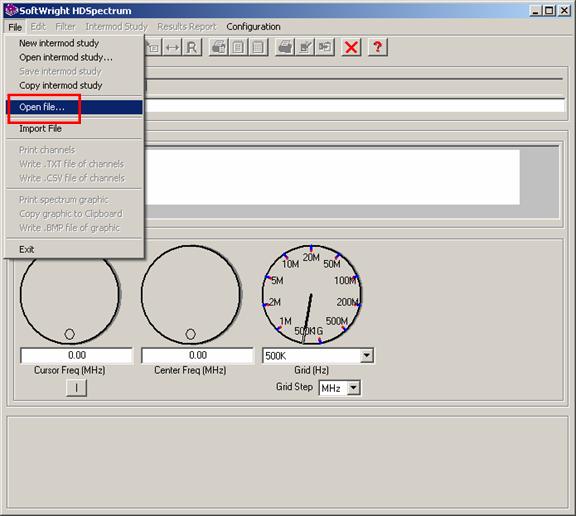Choose Open intermod study… menu entry
Viewport: 576px width, 516px height.
pos(66,57)
